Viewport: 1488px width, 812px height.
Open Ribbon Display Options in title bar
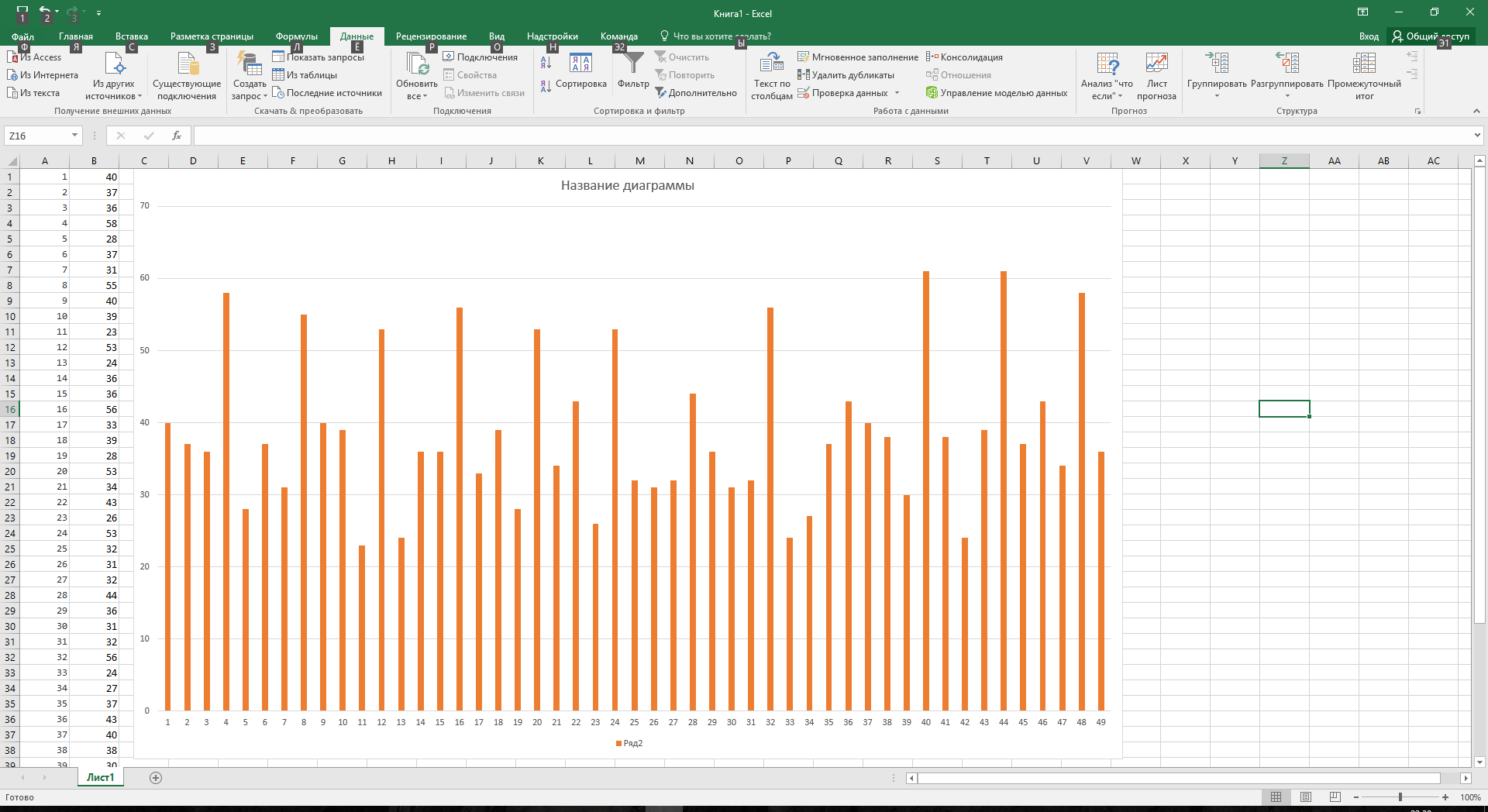[1362, 12]
